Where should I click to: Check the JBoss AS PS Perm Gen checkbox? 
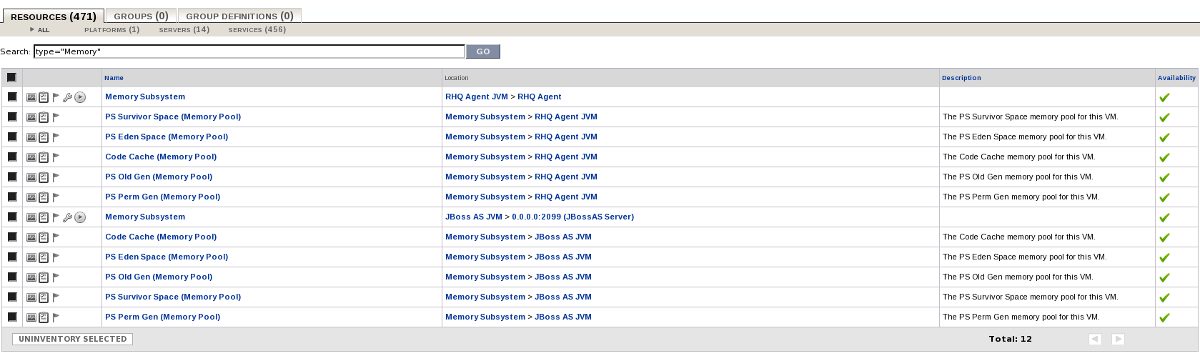12,317
